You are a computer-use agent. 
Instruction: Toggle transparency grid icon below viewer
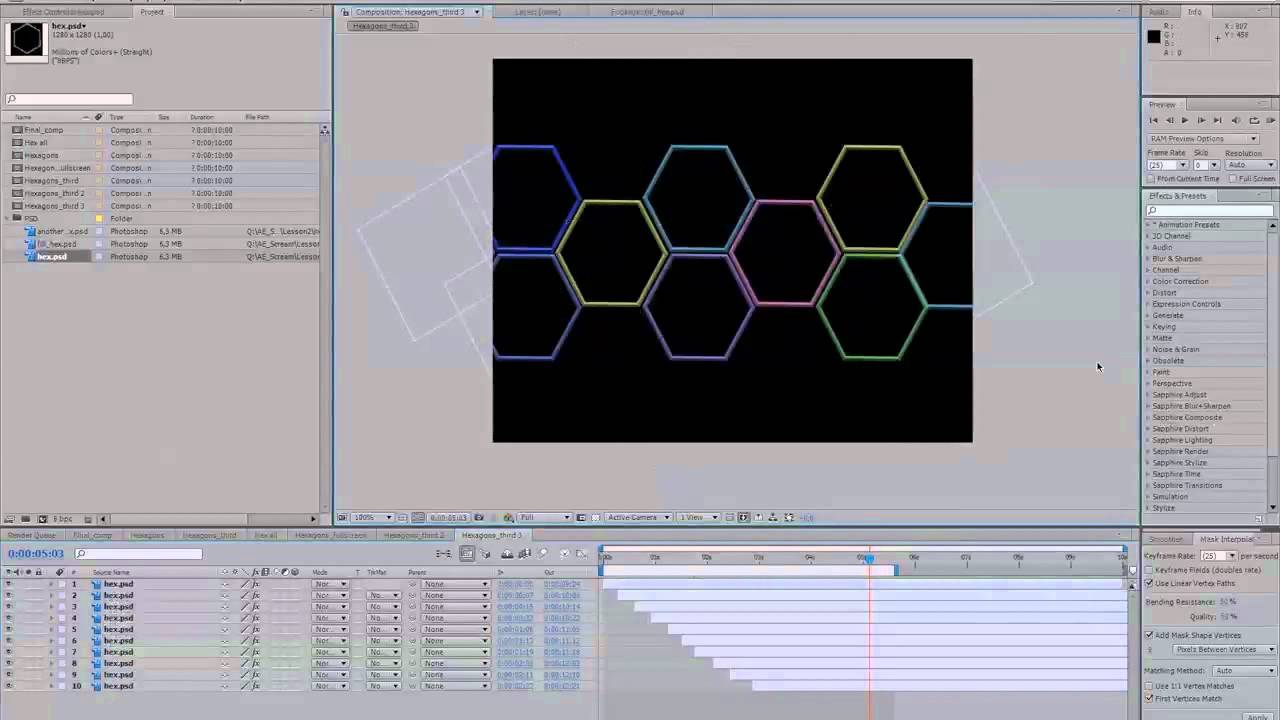[x=595, y=517]
